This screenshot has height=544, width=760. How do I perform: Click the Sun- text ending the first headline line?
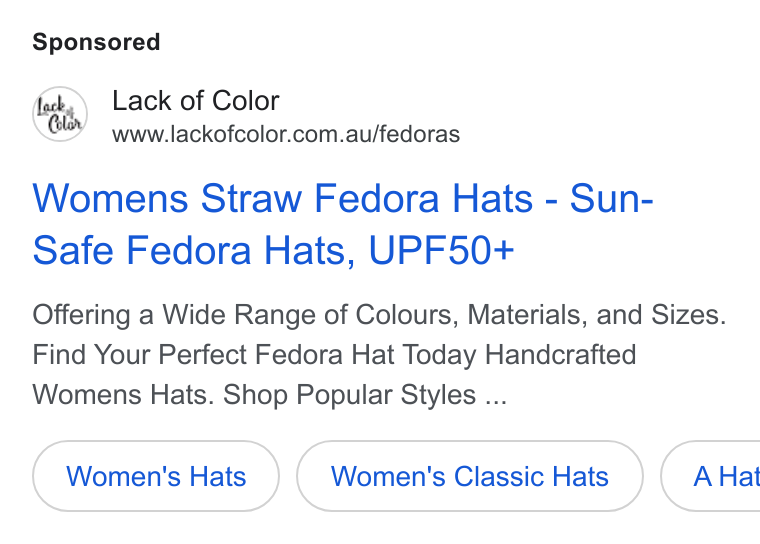point(612,198)
